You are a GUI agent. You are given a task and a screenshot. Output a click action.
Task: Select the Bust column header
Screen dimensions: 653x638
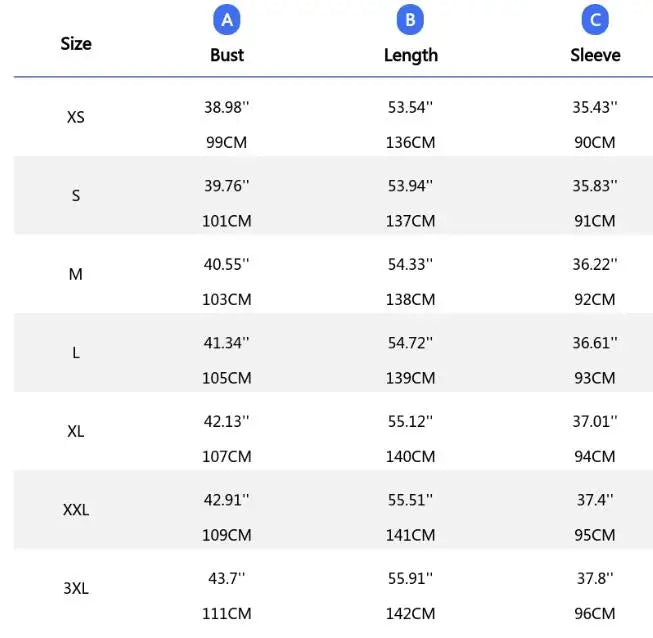click(x=227, y=55)
